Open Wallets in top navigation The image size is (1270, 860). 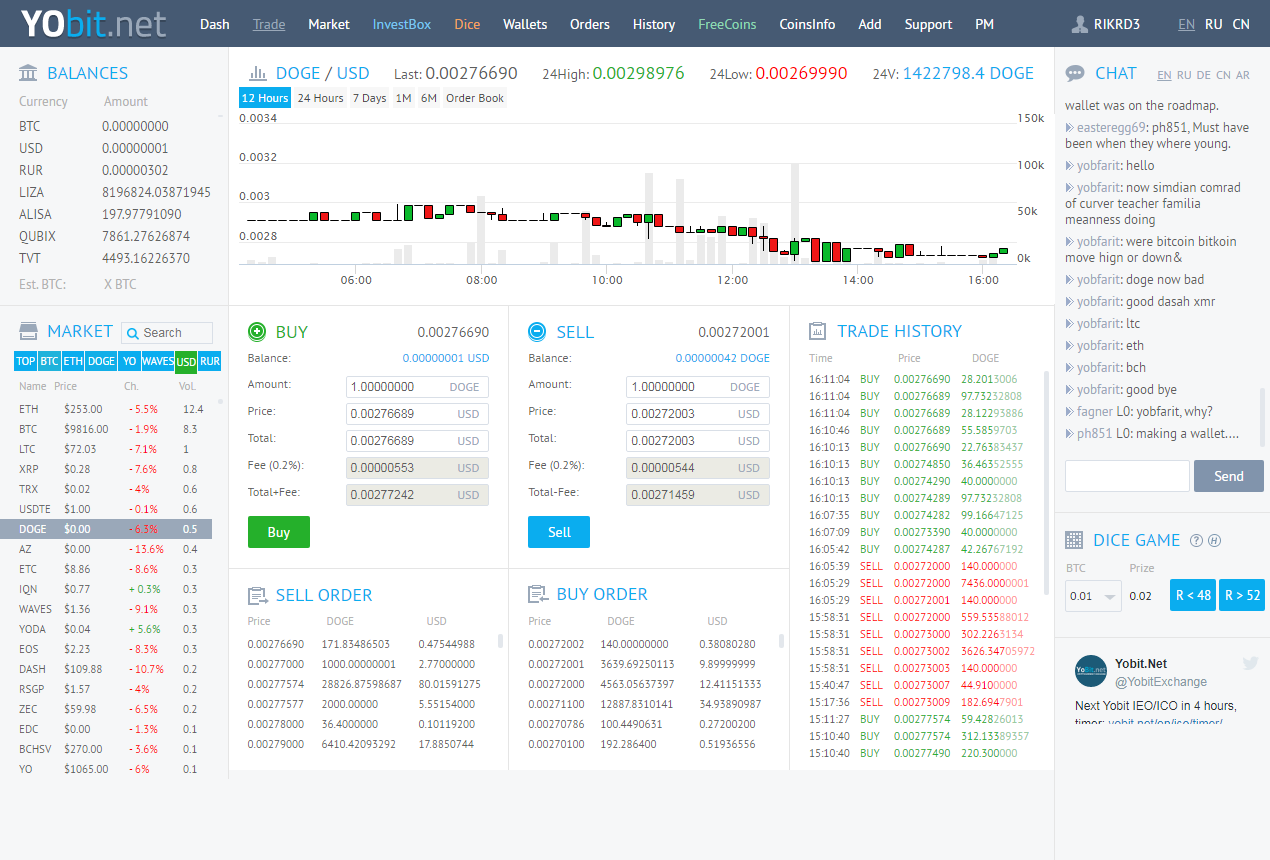pyautogui.click(x=525, y=24)
